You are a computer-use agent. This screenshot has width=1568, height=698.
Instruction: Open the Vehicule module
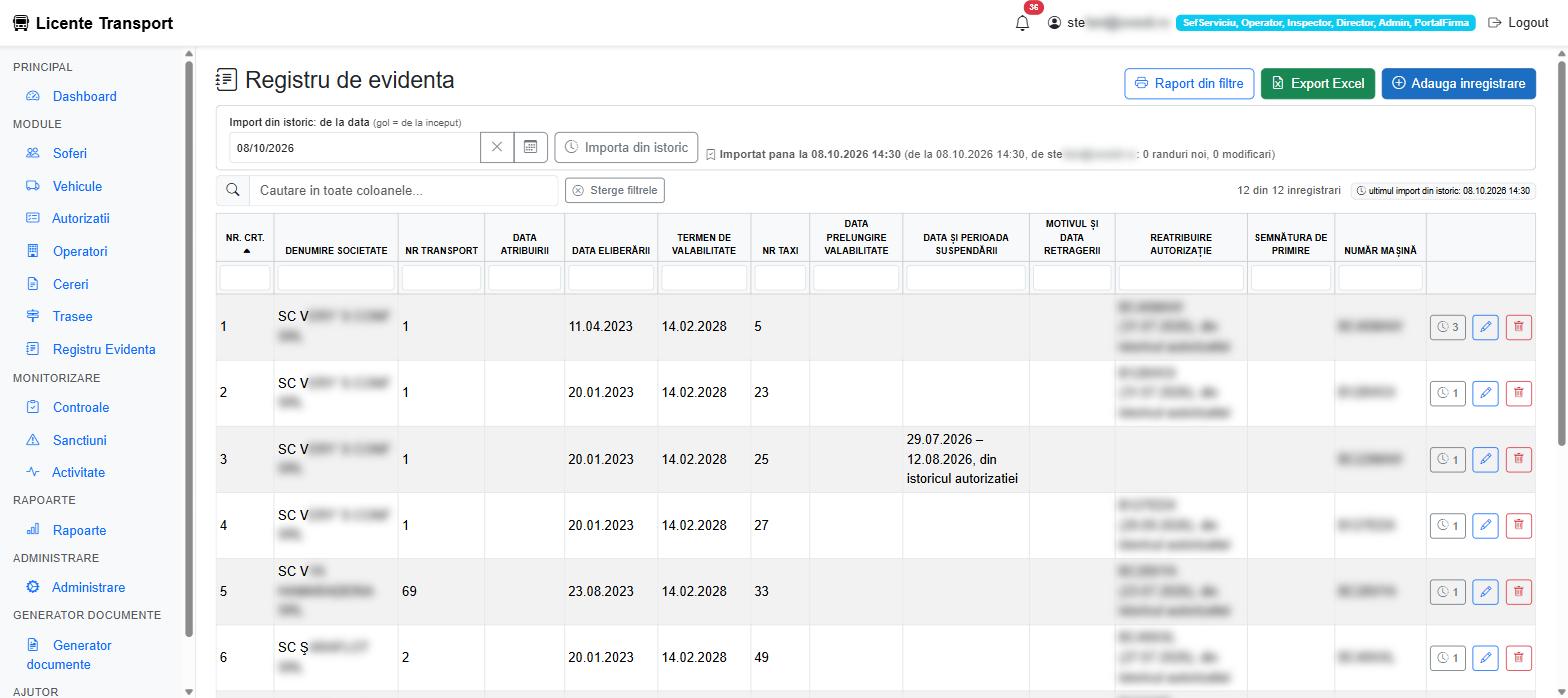pyautogui.click(x=77, y=186)
